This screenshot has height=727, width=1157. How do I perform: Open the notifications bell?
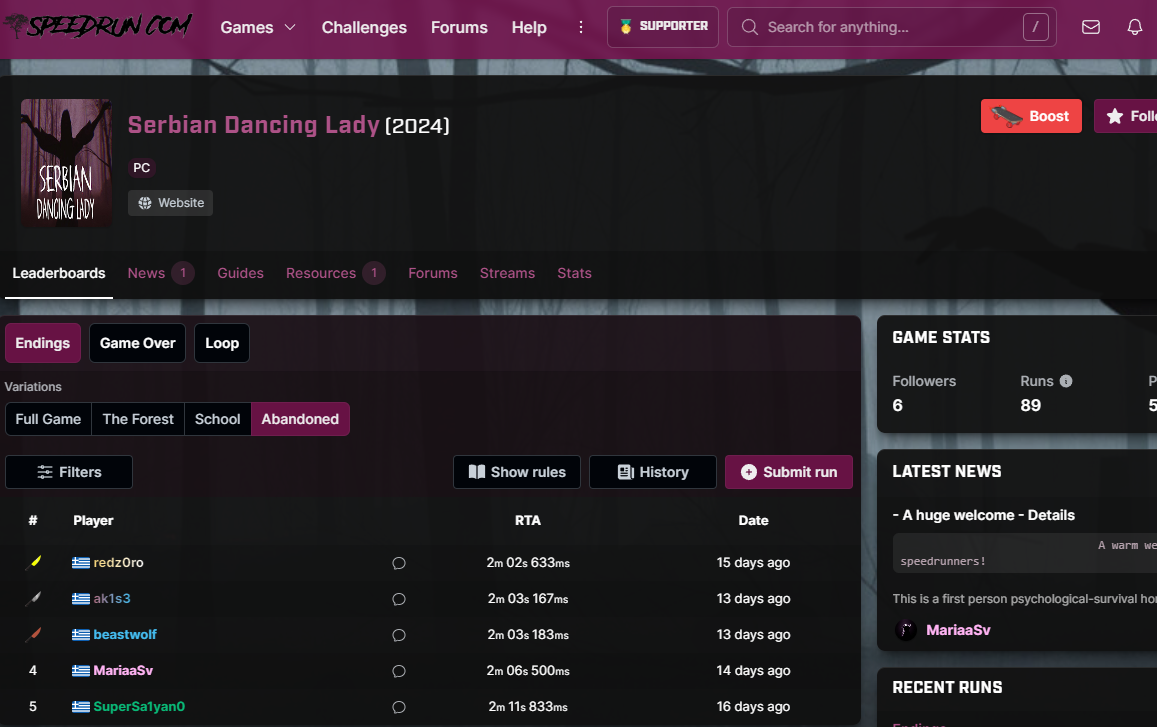[1135, 27]
